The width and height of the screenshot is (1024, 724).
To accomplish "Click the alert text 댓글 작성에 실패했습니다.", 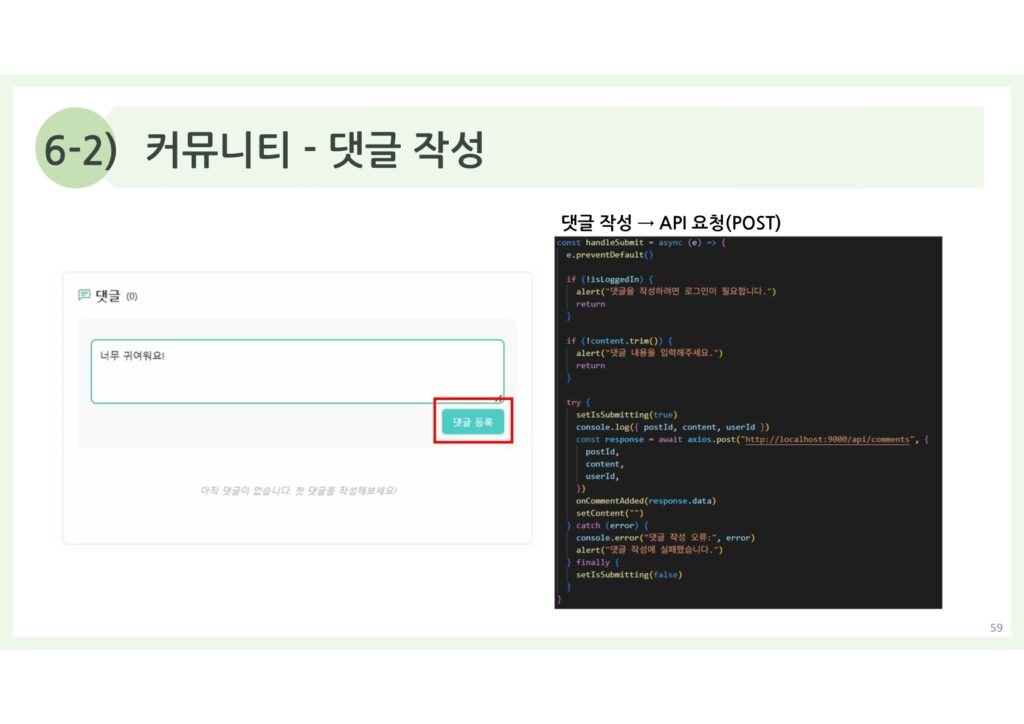I will (662, 550).
